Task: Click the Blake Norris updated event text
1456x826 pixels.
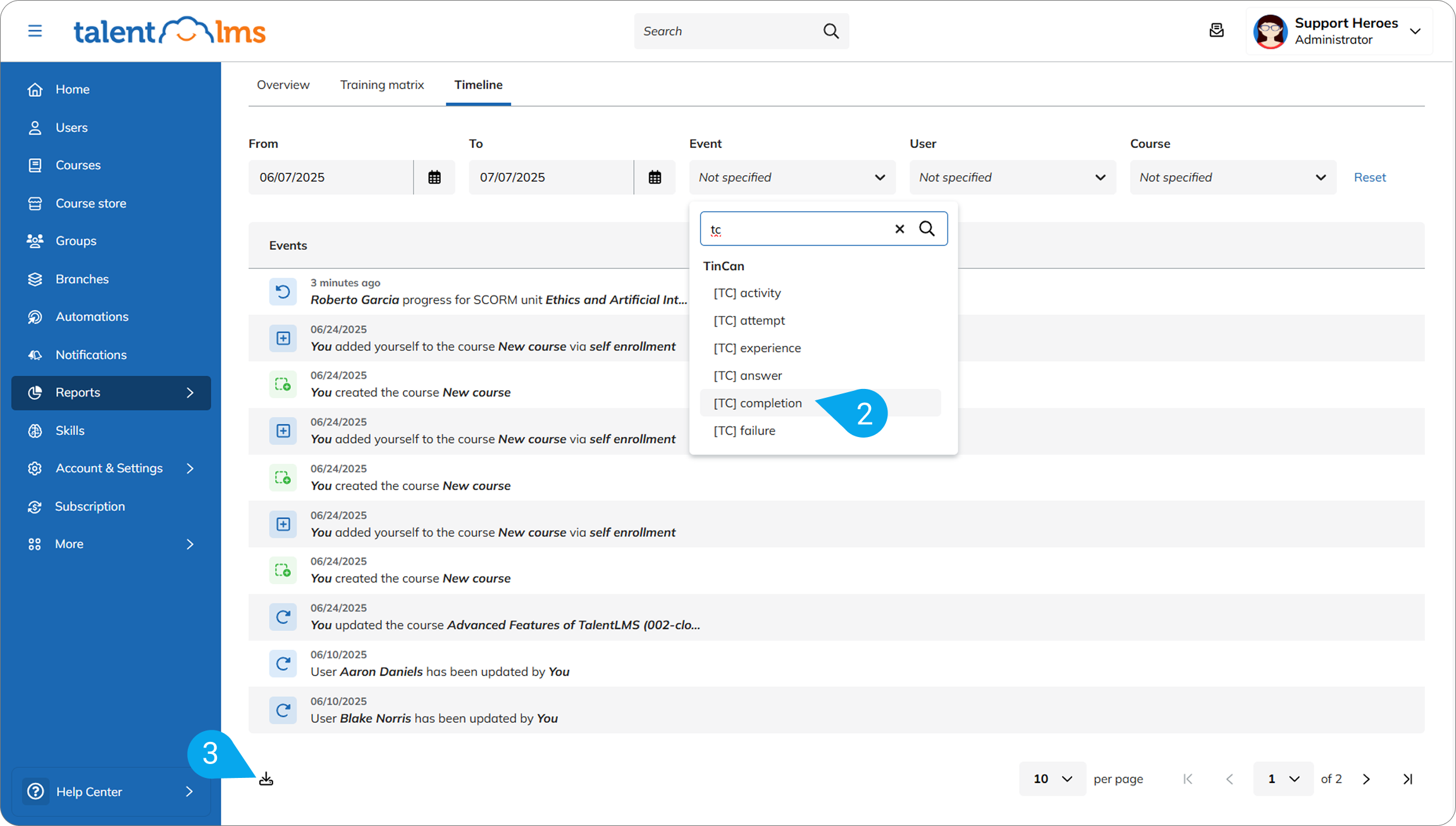Action: click(434, 718)
